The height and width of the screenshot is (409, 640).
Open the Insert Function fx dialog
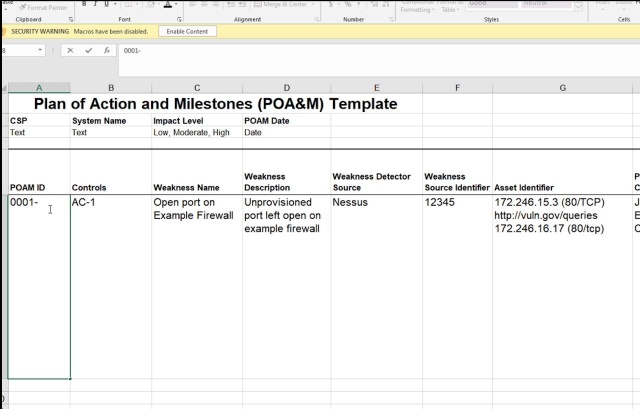click(x=106, y=50)
